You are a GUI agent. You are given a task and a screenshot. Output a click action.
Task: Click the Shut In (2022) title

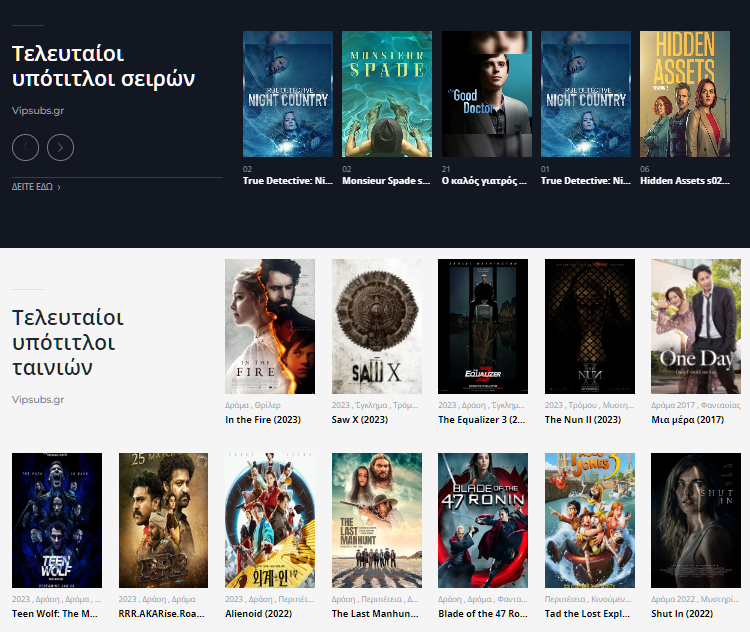click(x=682, y=614)
